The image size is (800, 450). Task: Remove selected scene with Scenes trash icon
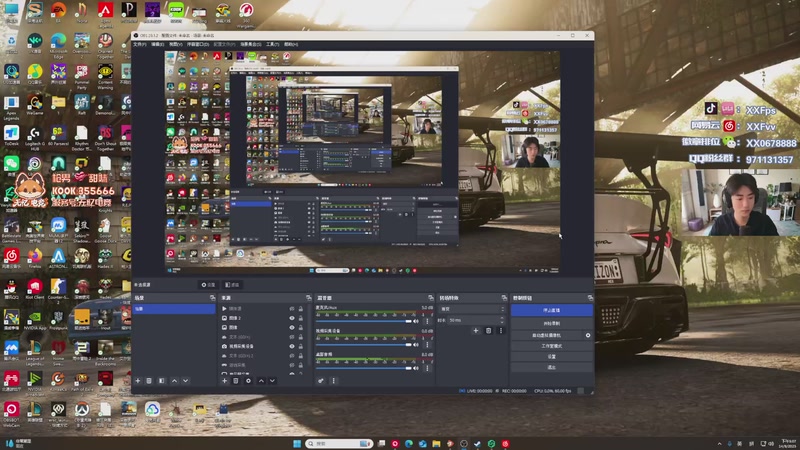[x=149, y=381]
